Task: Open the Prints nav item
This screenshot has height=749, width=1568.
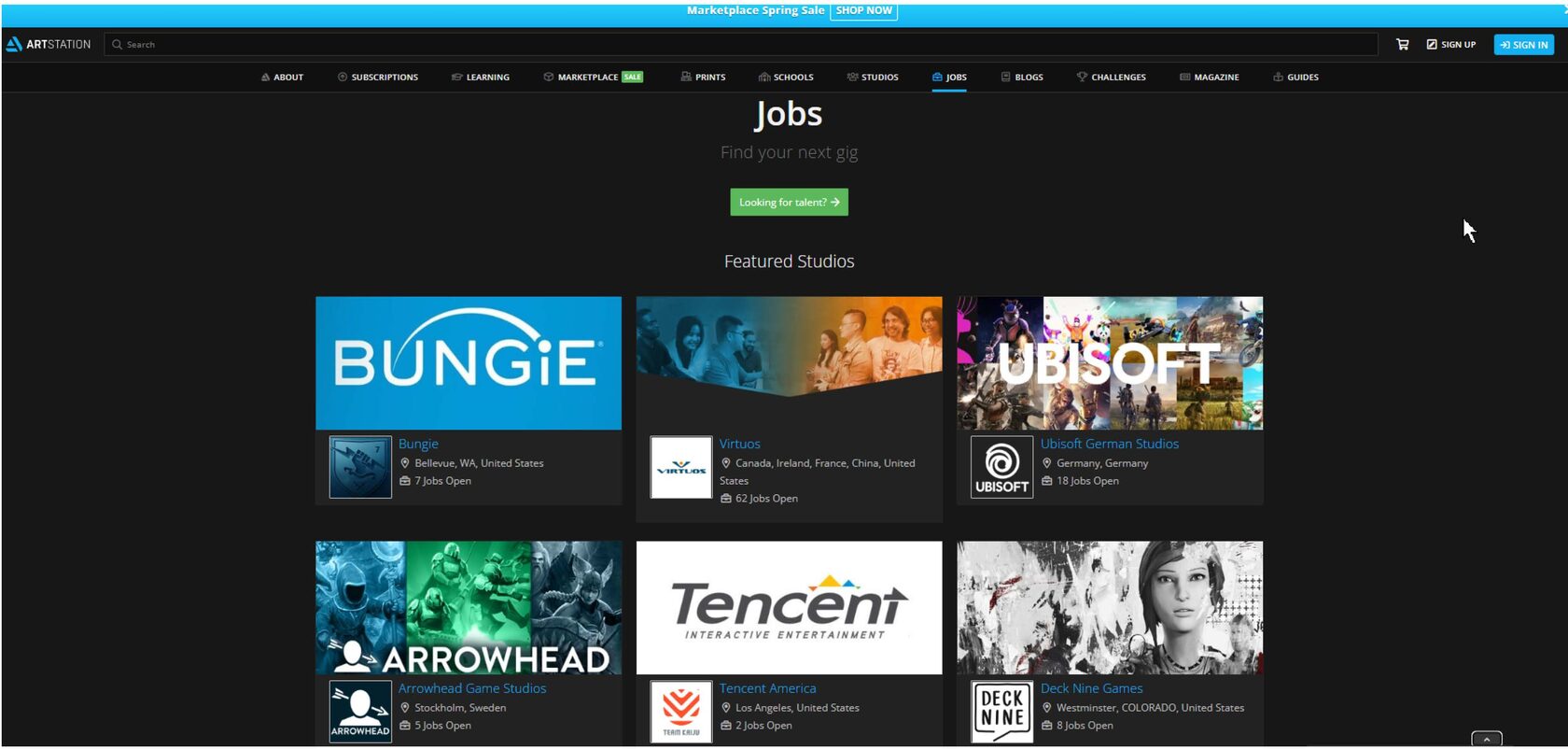Action: tap(703, 77)
